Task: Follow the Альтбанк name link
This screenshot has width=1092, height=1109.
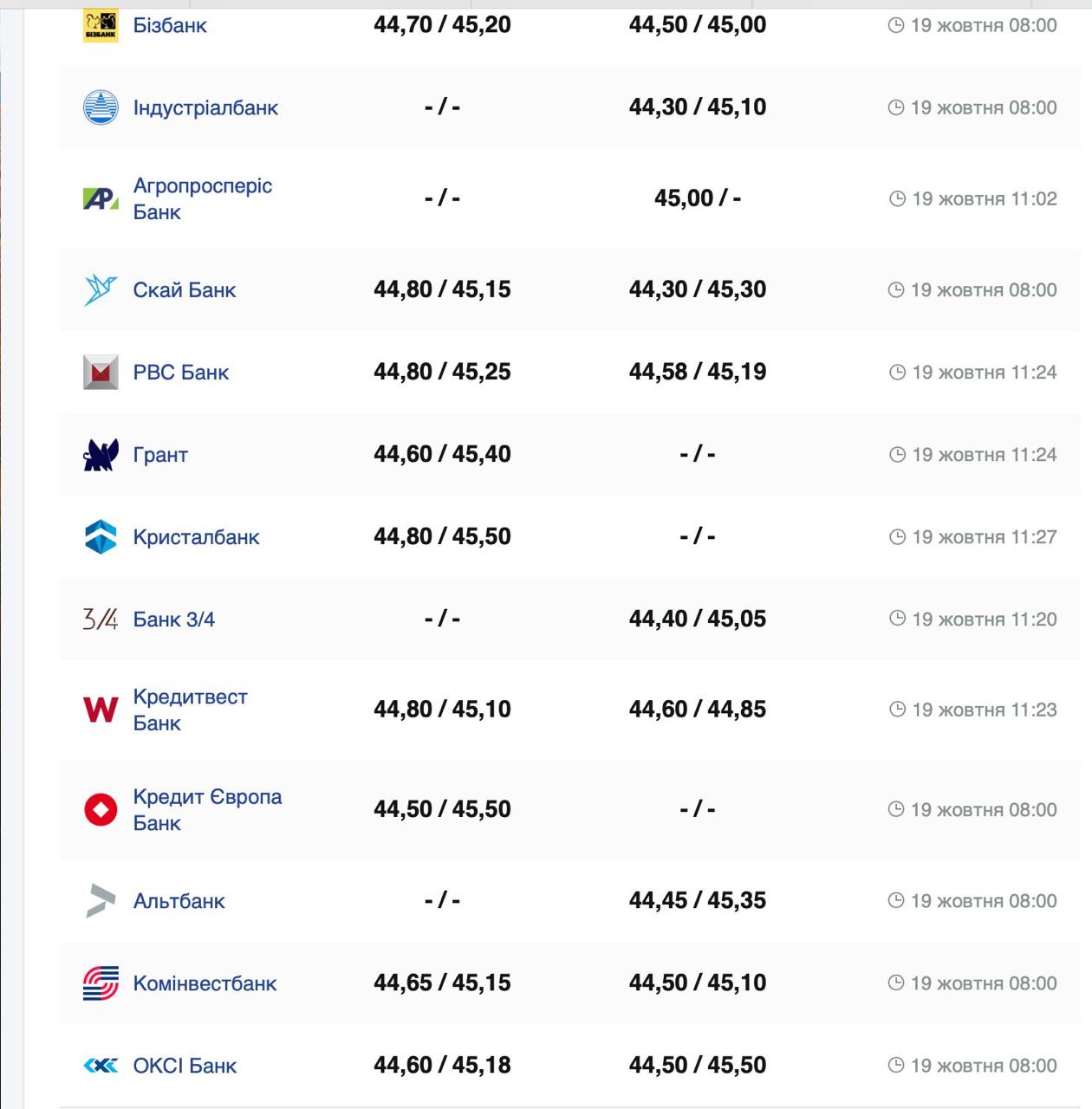Action: 179,901
